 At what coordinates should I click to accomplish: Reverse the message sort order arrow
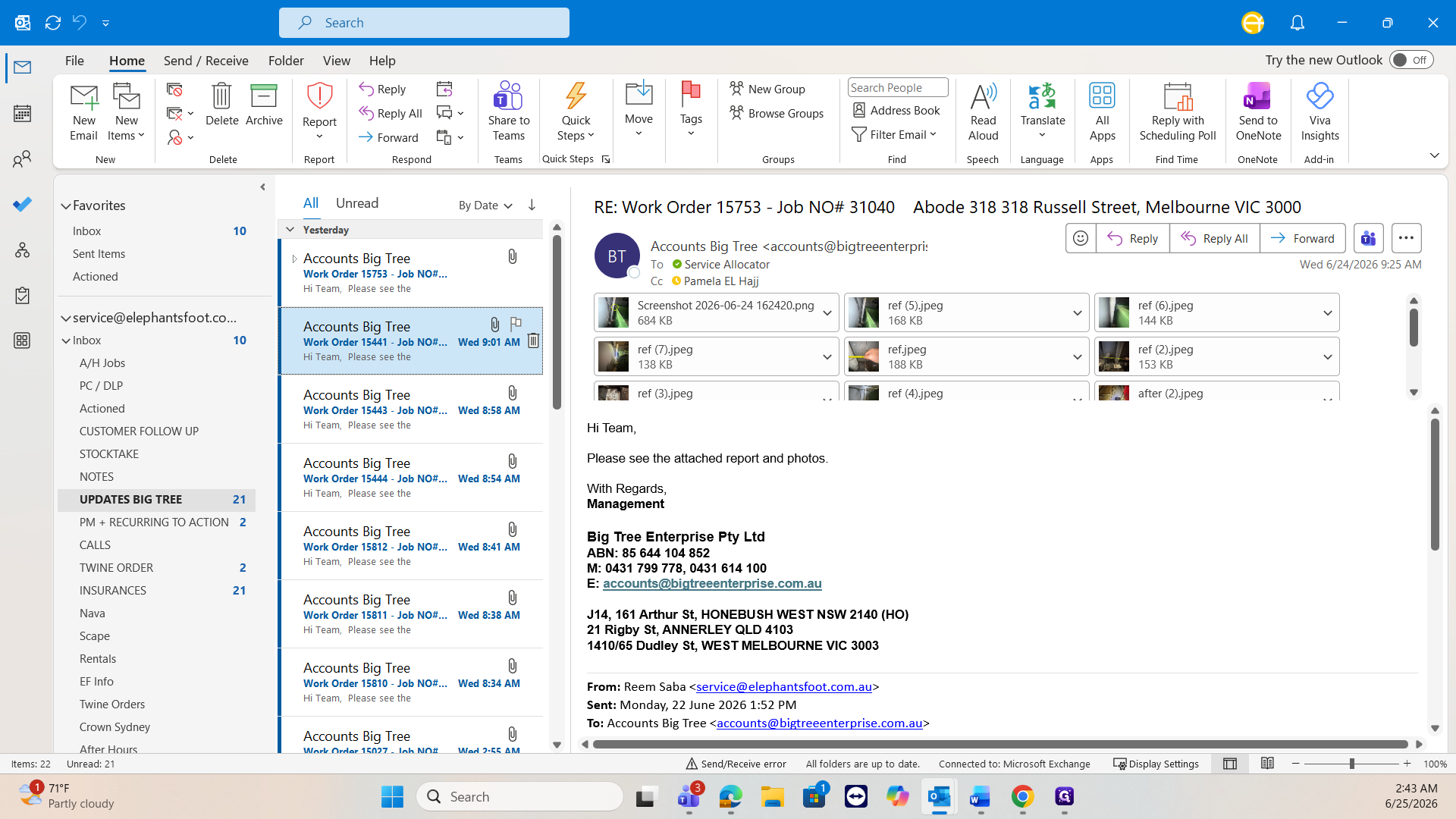(532, 205)
